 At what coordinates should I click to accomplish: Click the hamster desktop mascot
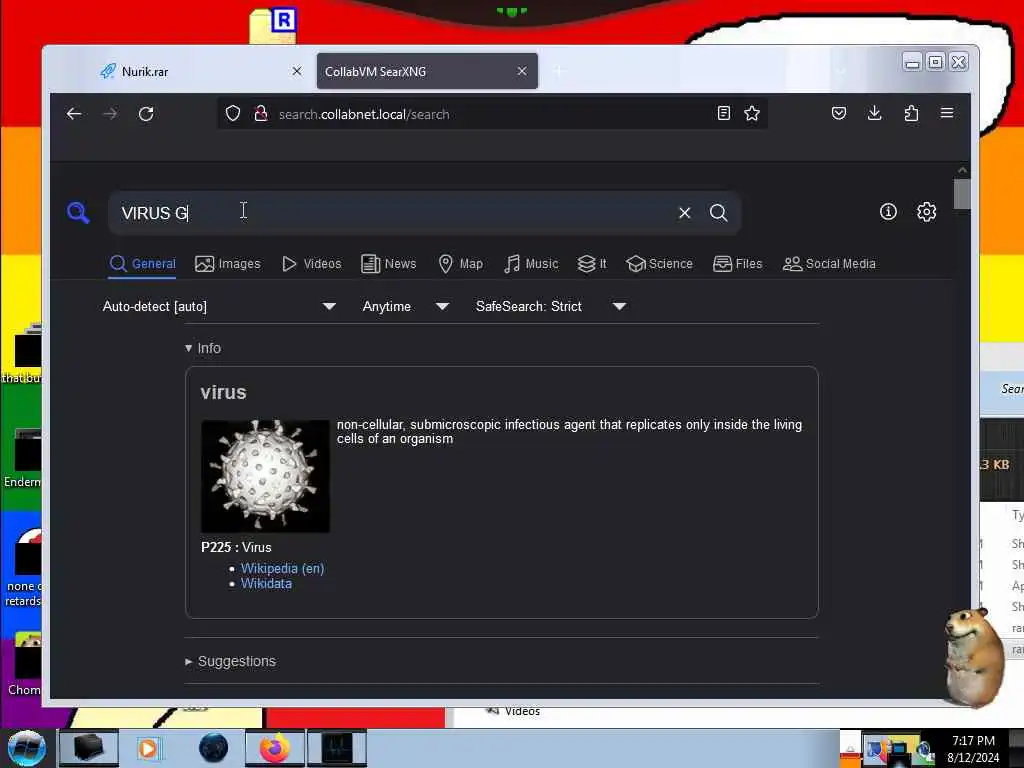974,657
